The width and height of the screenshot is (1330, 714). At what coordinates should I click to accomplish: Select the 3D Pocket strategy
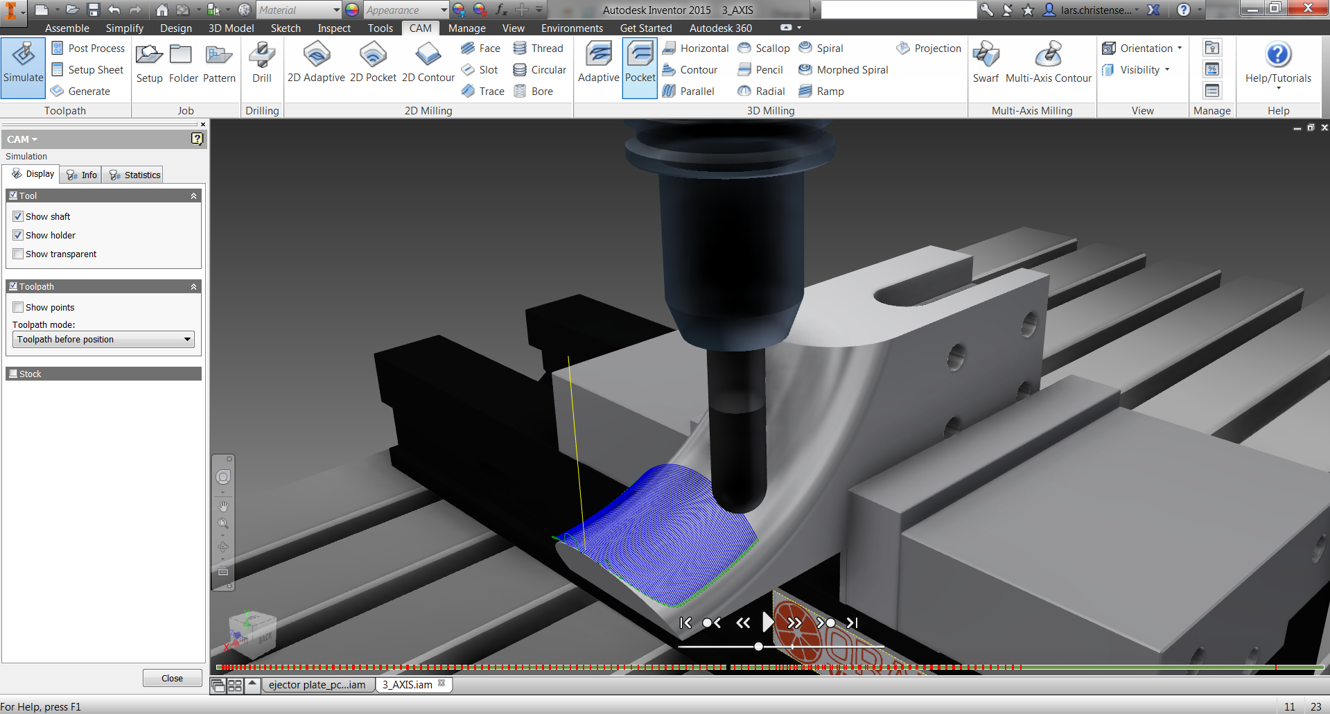click(x=640, y=67)
